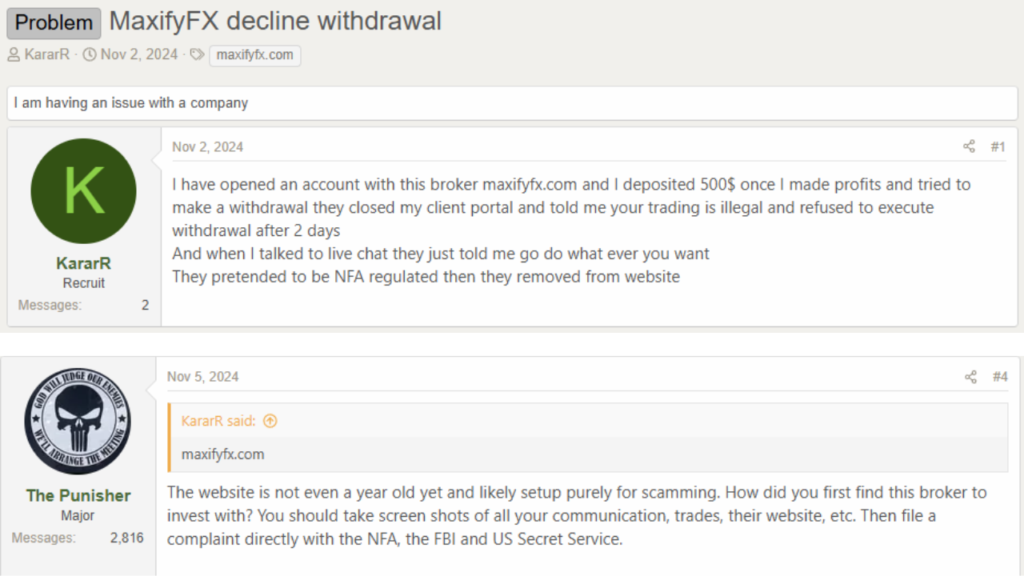Open the '#1' post permalink
The height and width of the screenshot is (576, 1024).
(997, 147)
